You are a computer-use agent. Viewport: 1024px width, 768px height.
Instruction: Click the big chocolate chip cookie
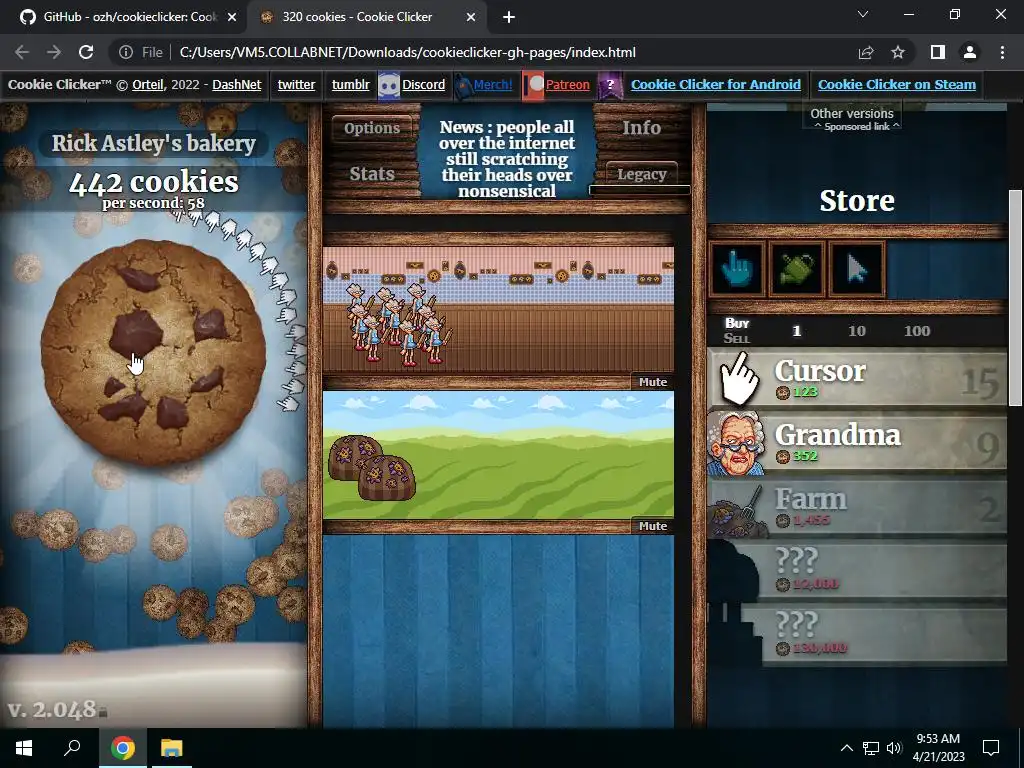153,353
